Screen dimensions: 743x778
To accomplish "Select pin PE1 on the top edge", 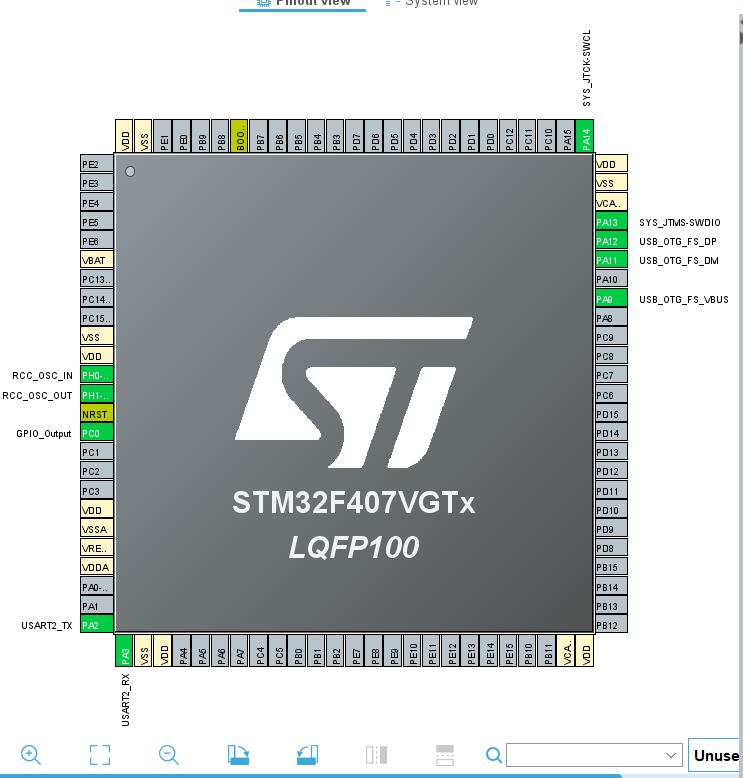I will tap(162, 136).
